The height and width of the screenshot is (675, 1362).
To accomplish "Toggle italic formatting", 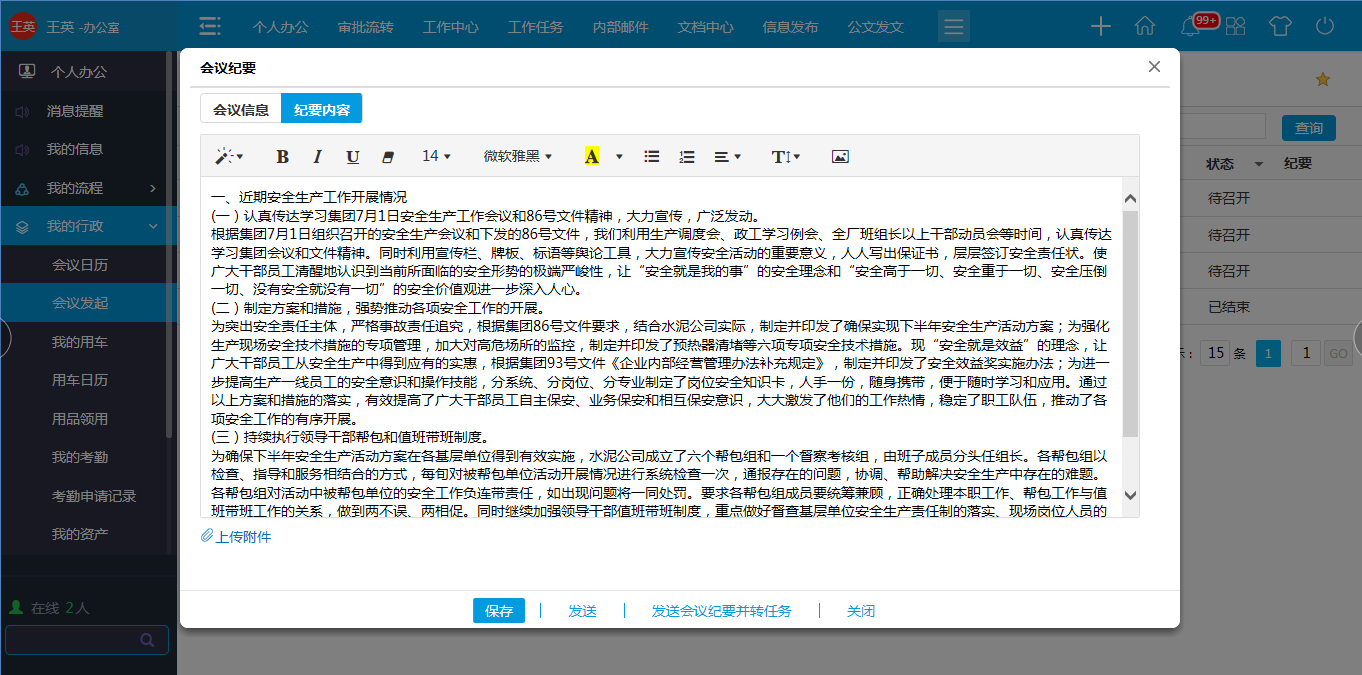I will [317, 156].
